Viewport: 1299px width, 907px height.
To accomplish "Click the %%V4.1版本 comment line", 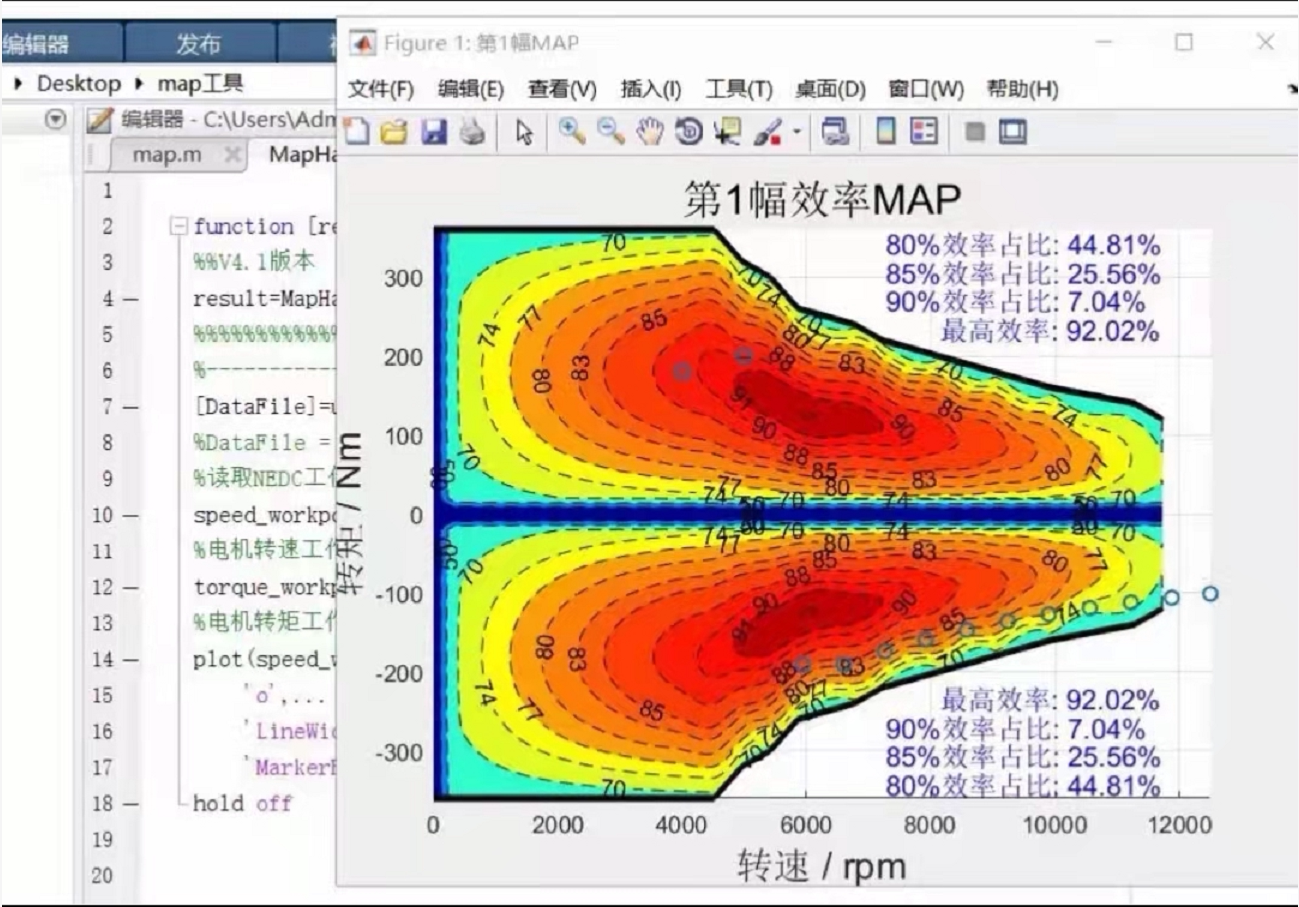I will [x=254, y=263].
